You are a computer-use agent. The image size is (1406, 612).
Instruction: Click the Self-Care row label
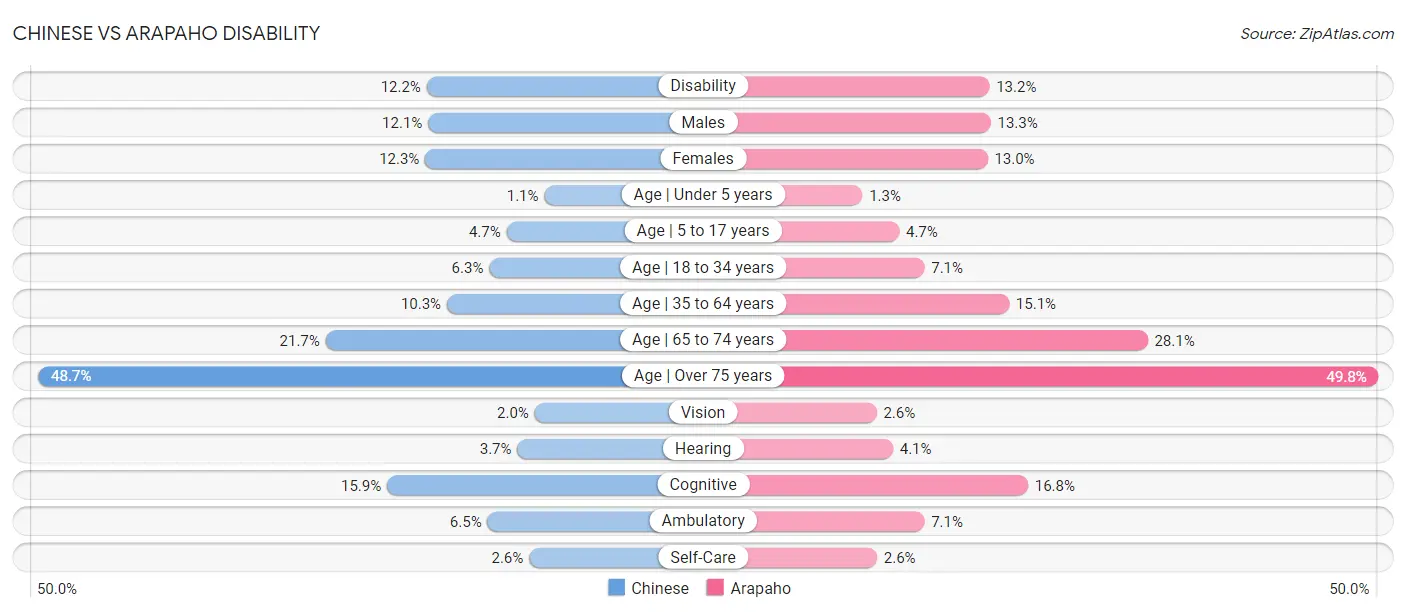703,557
